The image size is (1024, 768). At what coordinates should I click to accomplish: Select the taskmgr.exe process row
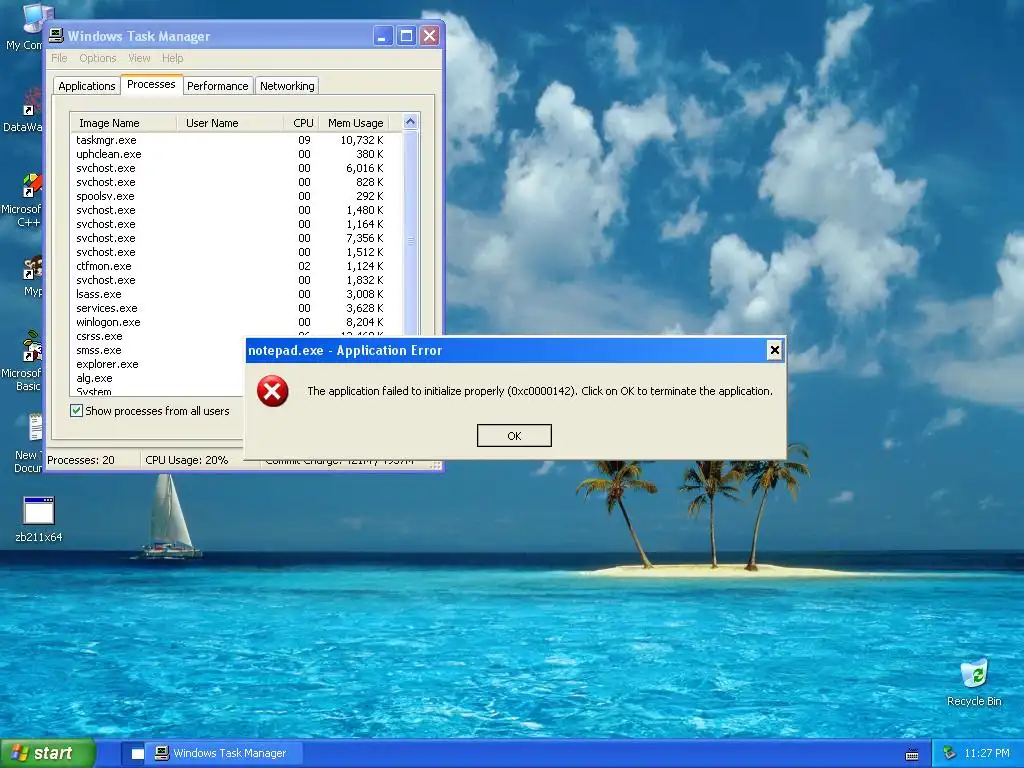tap(236, 140)
